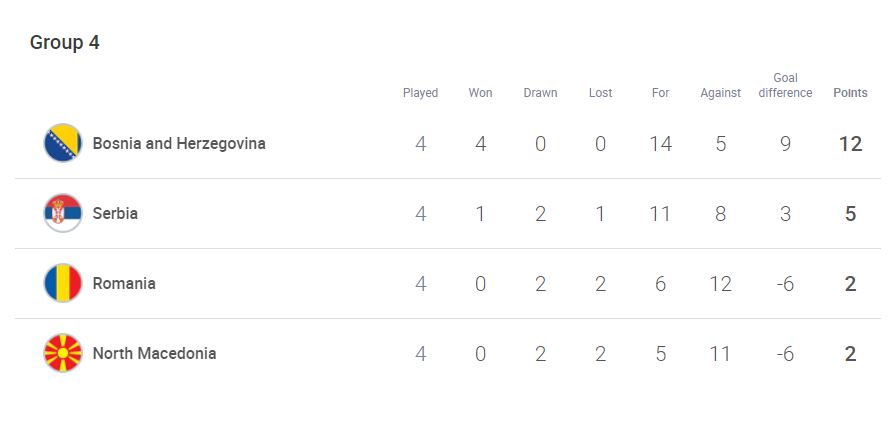Click Serbia's 5 points value
Screen dimensions: 889x422
pyautogui.click(x=850, y=214)
